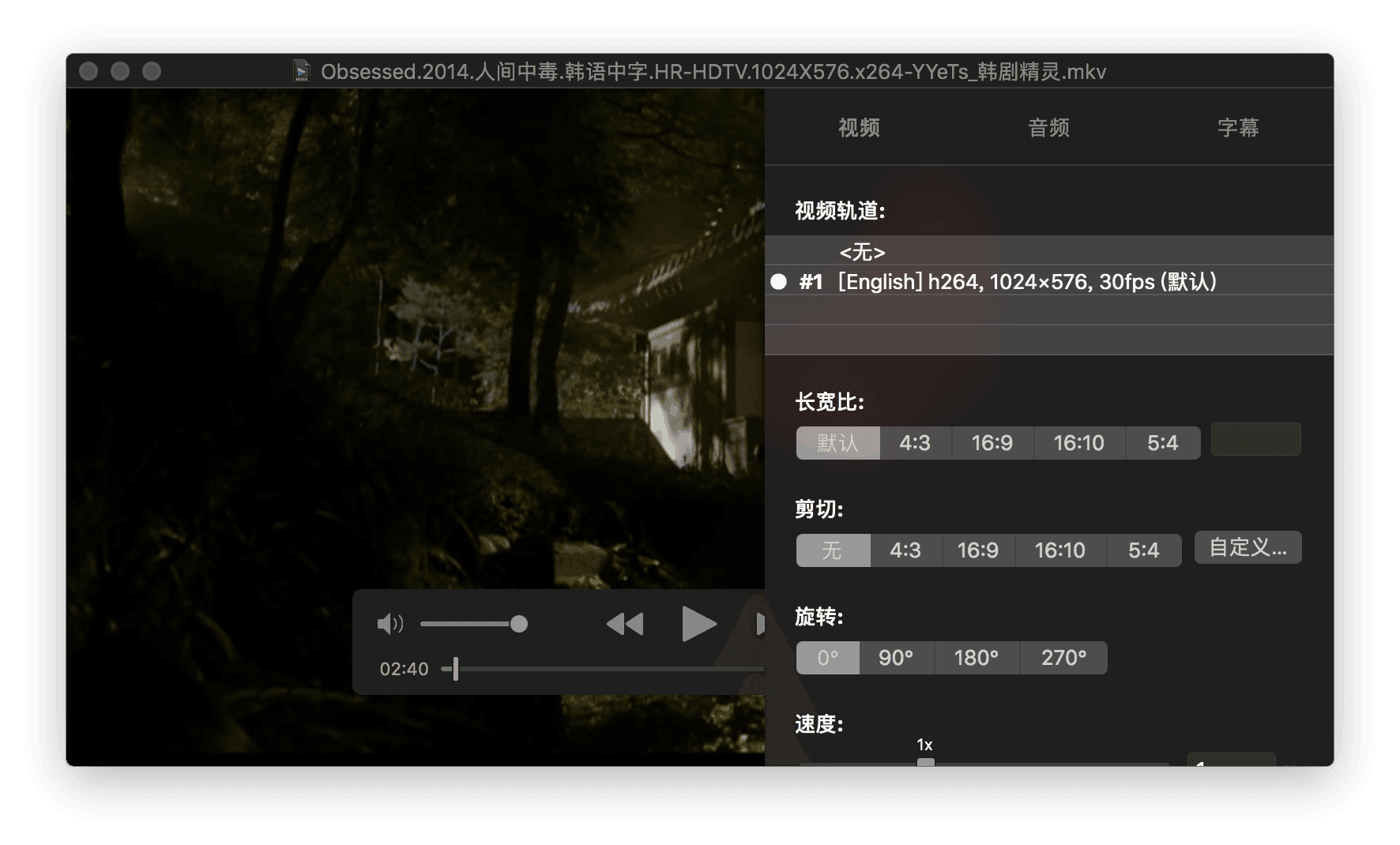
Task: Click the MKV file icon in title bar
Action: [x=302, y=71]
